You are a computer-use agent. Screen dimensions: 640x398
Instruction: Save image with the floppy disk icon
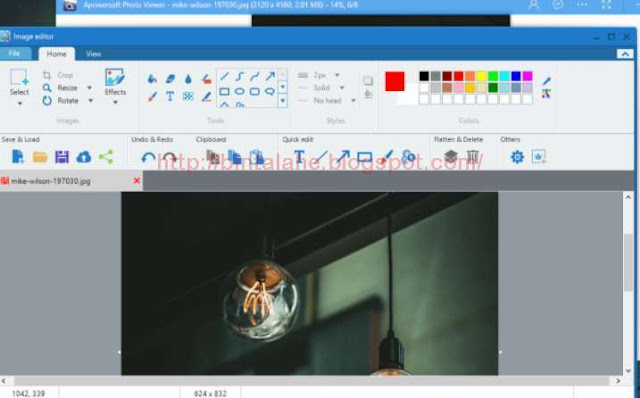(x=62, y=157)
